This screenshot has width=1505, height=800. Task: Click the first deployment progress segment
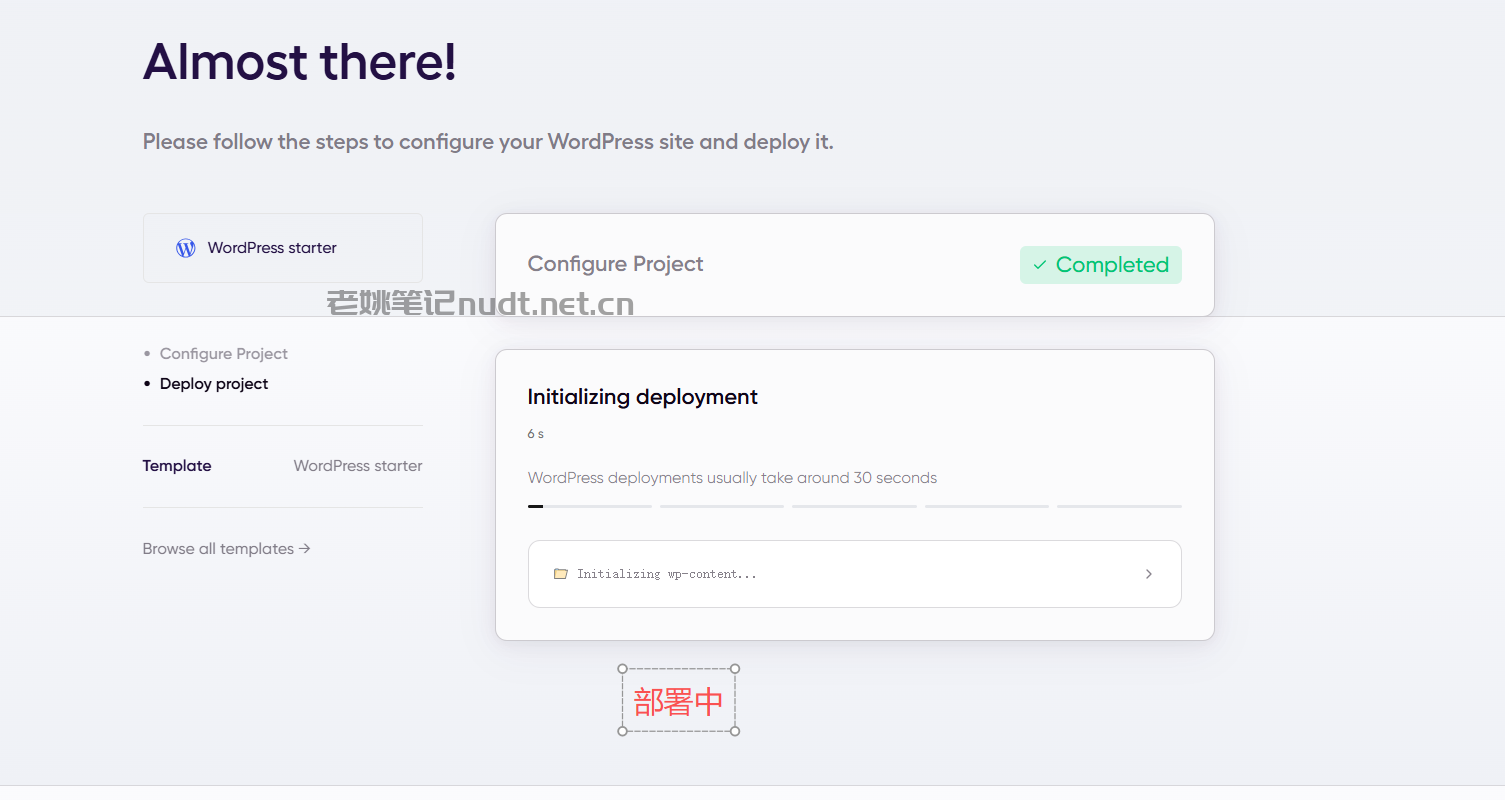pos(590,507)
